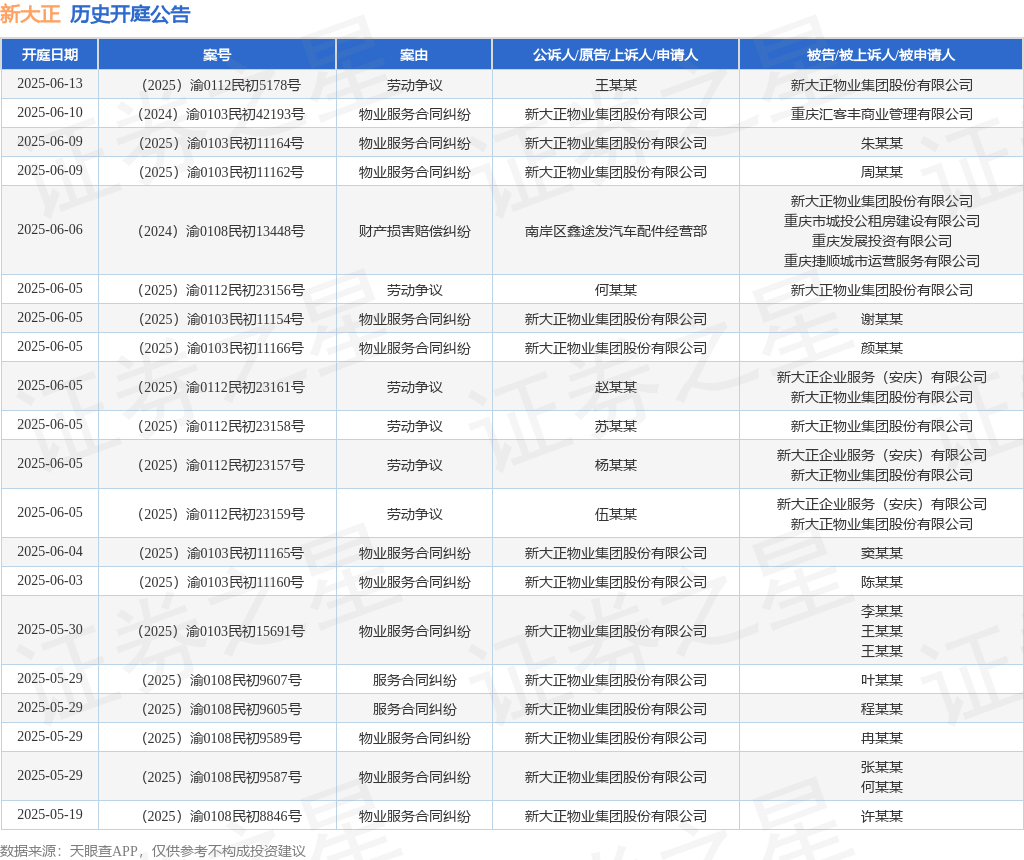The image size is (1024, 860).
Task: Click plaintiff 杨某某
Action: click(615, 465)
